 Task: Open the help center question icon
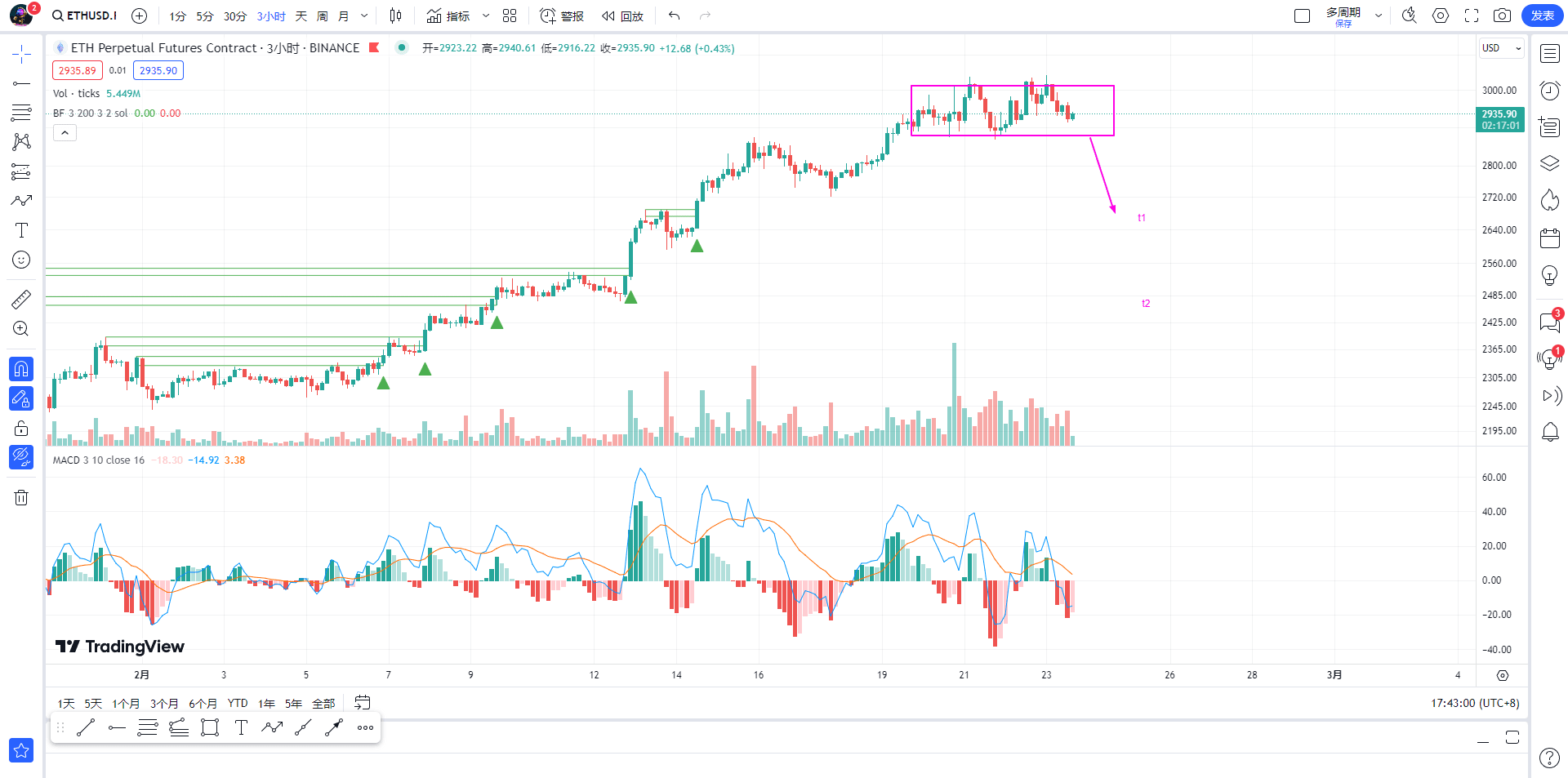[x=1550, y=758]
